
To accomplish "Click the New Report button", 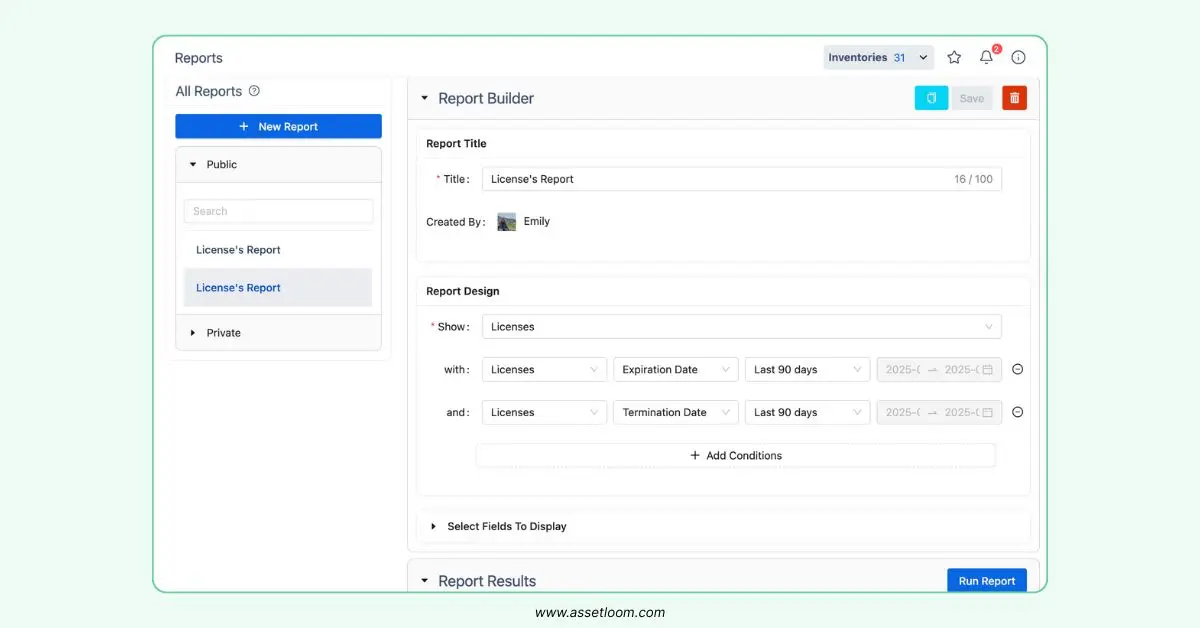I will point(278,127).
